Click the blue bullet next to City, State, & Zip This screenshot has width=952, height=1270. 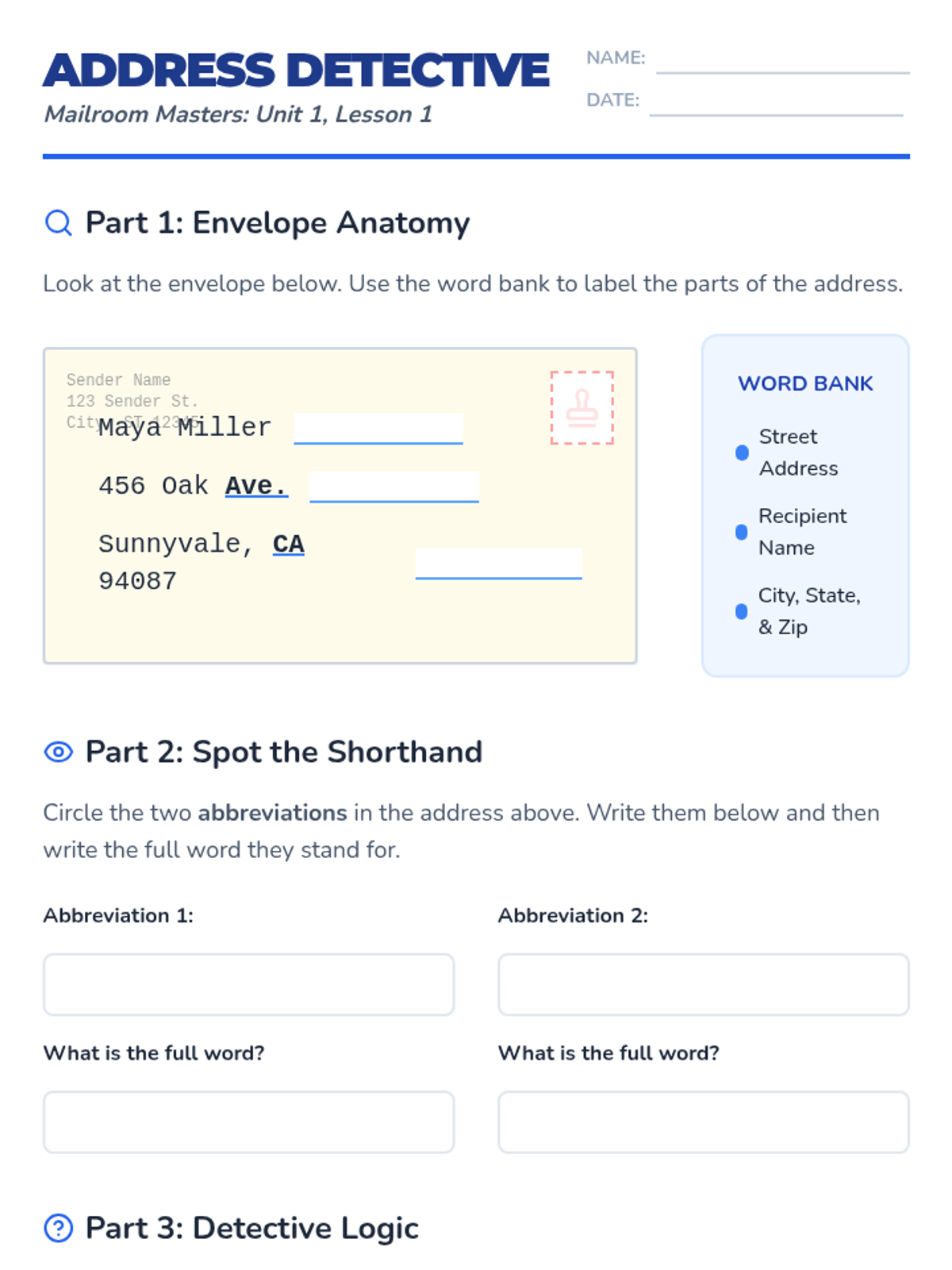tap(742, 611)
